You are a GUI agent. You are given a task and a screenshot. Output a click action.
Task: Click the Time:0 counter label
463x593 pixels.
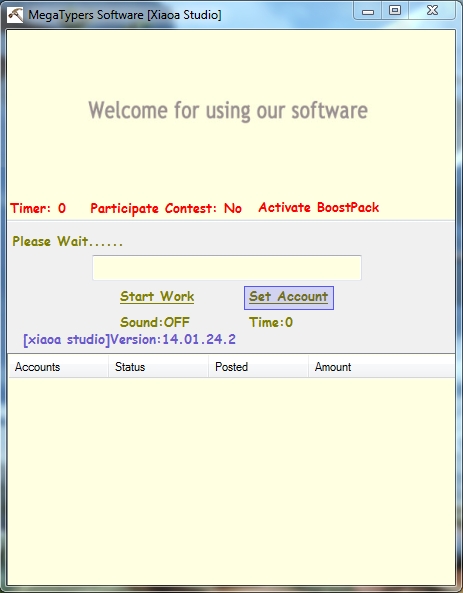tap(271, 322)
